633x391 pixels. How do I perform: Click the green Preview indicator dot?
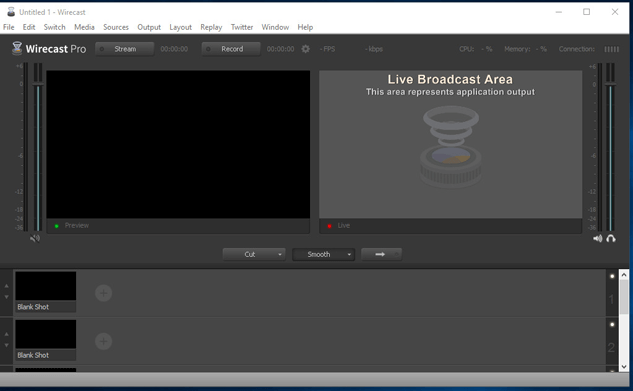57,226
